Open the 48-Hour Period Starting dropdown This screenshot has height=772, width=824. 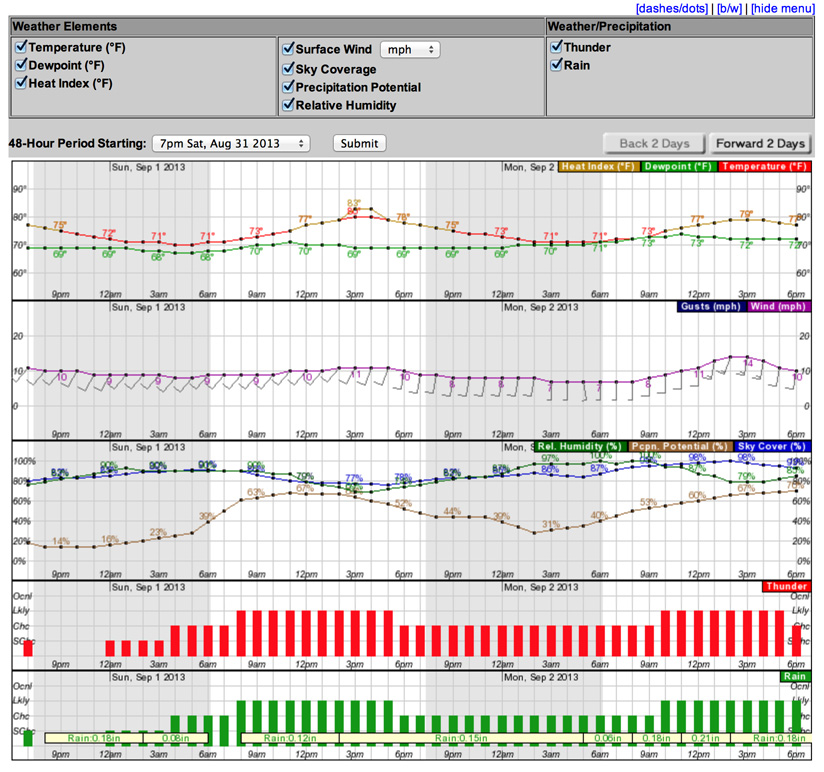point(231,143)
